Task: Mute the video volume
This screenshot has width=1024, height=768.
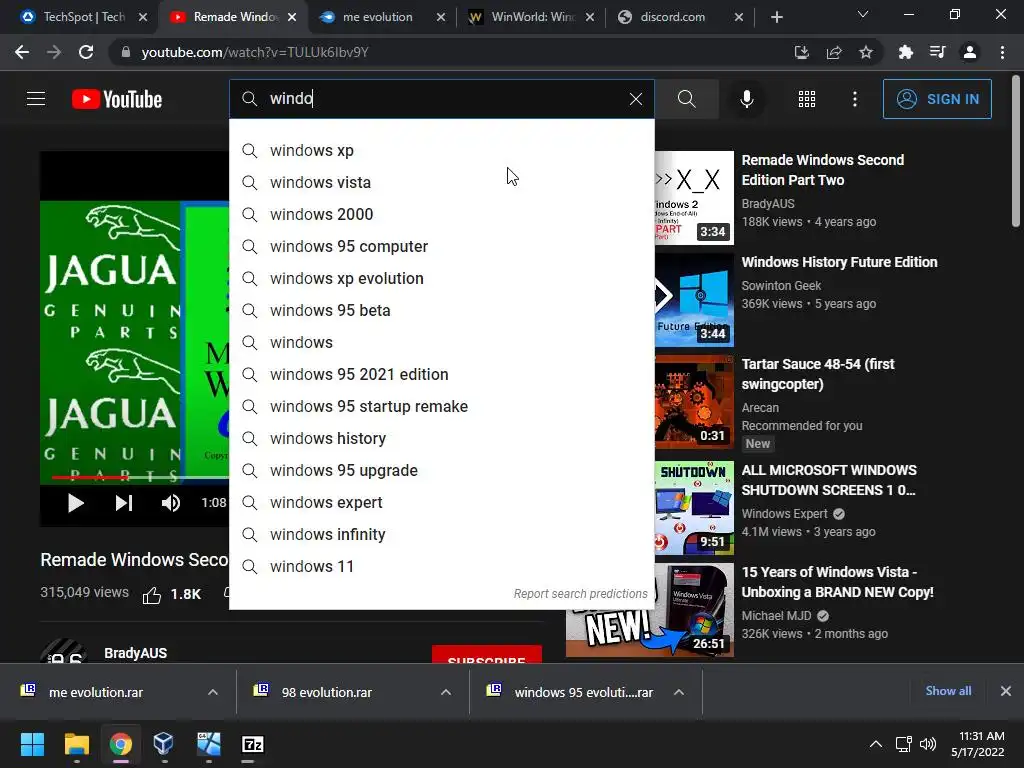Action: [170, 503]
